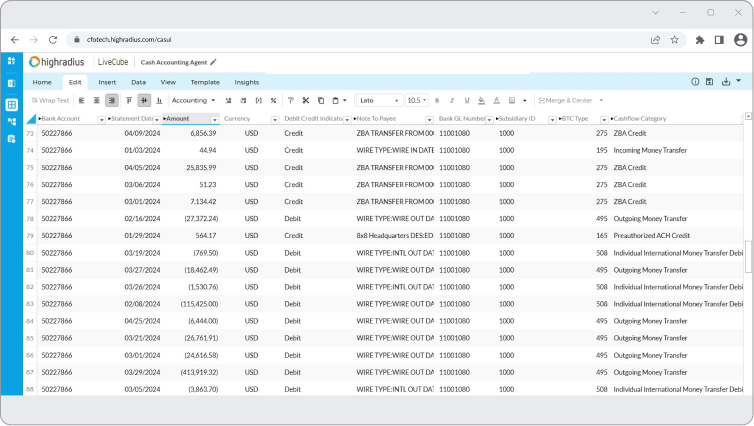This screenshot has height=426, width=754.
Task: Switch to the Insert tab
Action: point(107,82)
